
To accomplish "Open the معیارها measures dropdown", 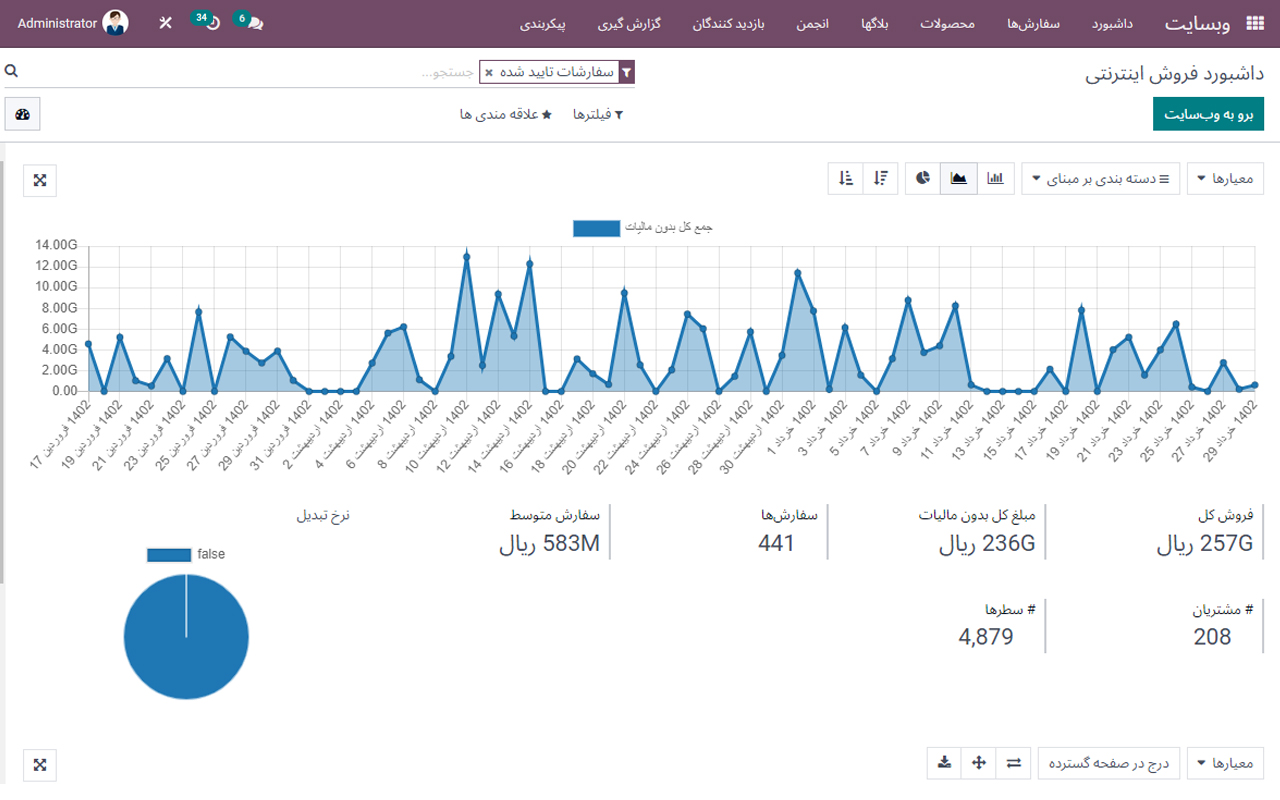I will pos(1227,178).
